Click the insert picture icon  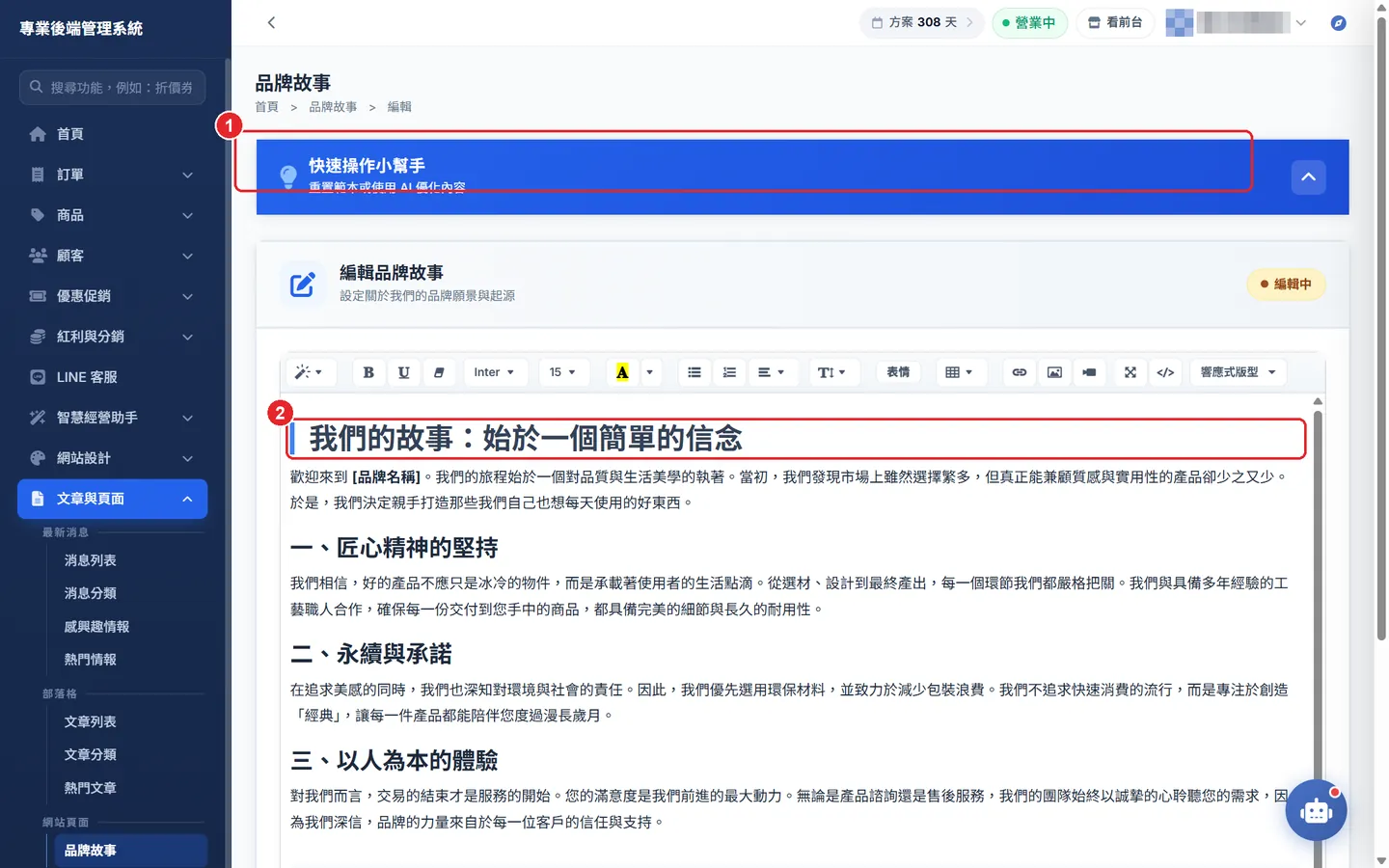(x=1054, y=372)
